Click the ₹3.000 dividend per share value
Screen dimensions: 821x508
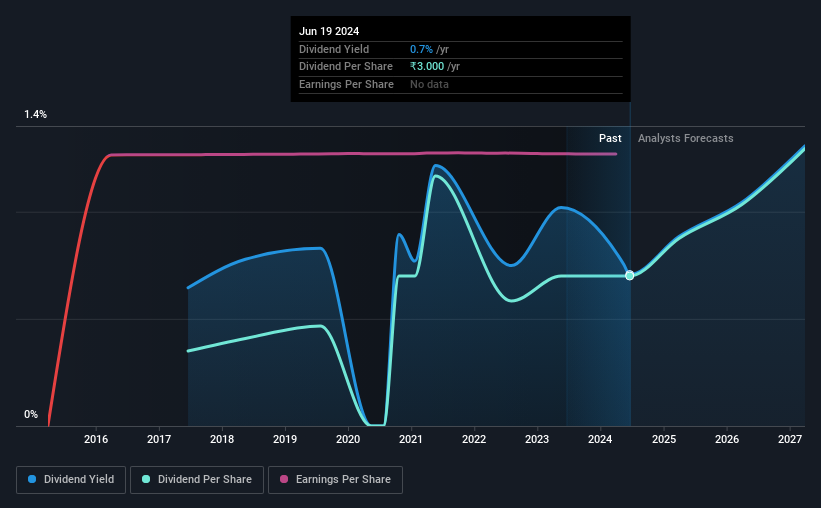[427, 67]
